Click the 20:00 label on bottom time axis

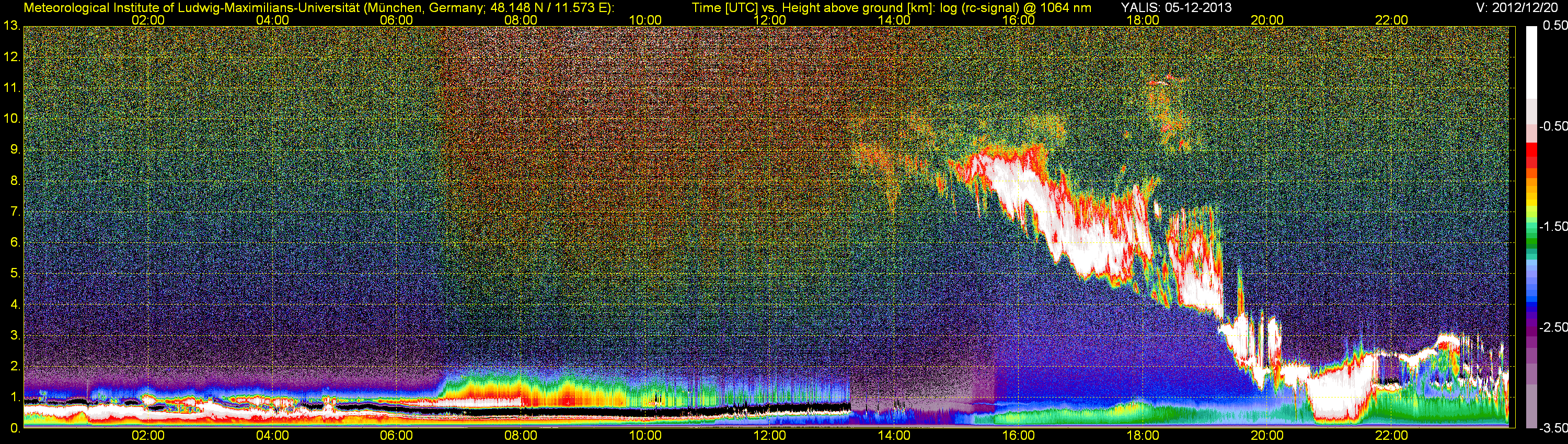[1267, 436]
